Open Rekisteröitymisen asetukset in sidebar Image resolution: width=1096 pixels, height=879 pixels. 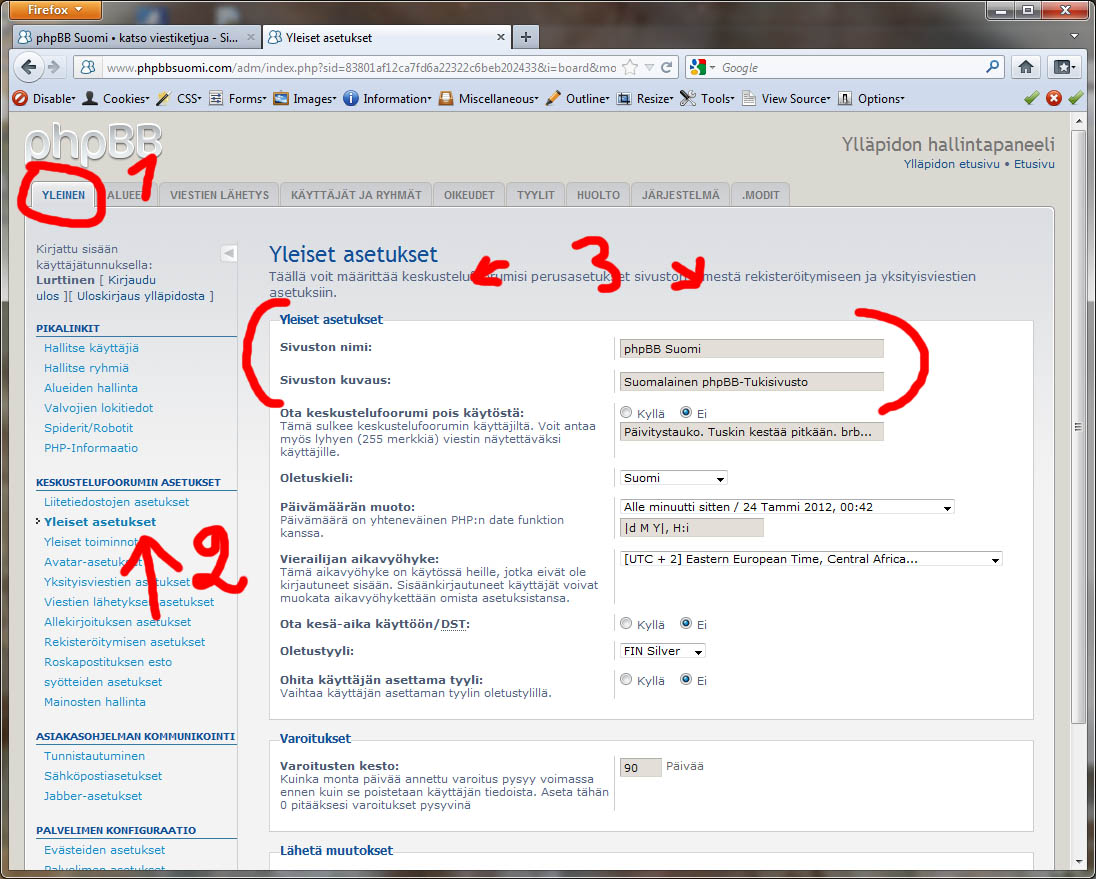coord(124,642)
